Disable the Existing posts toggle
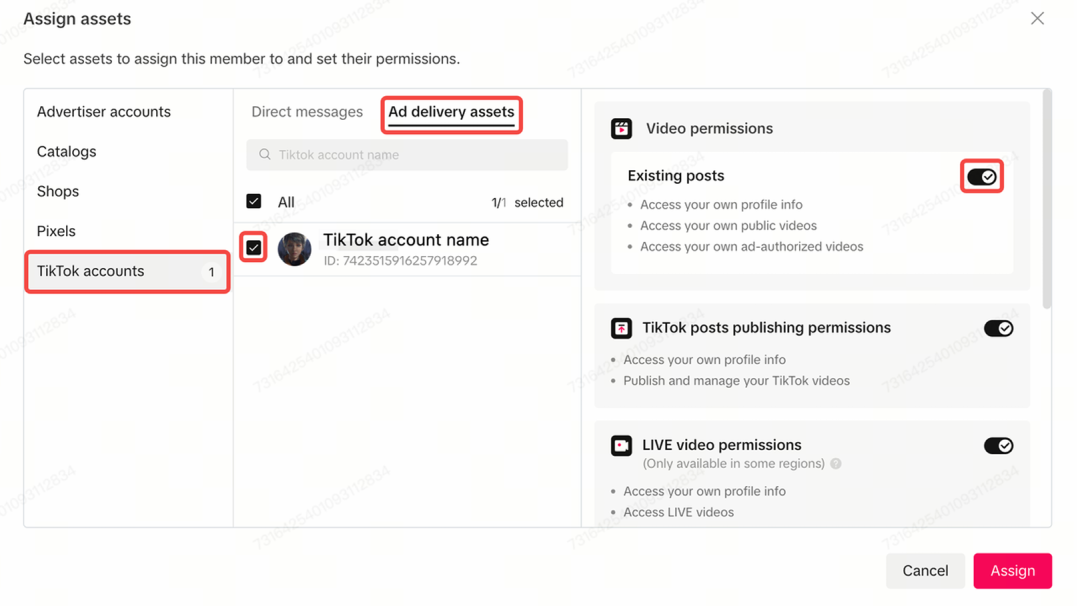Screen dimensions: 1080x606 tap(982, 177)
